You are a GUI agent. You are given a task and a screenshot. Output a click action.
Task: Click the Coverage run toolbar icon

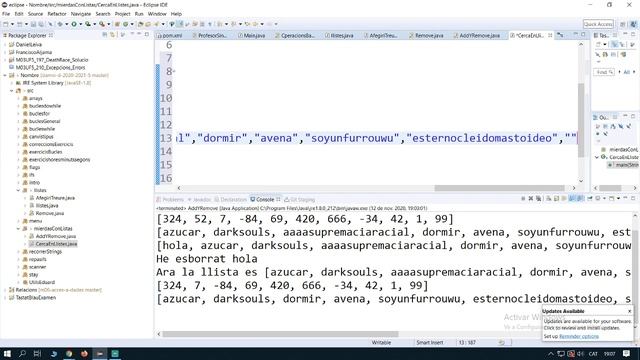(88, 24)
